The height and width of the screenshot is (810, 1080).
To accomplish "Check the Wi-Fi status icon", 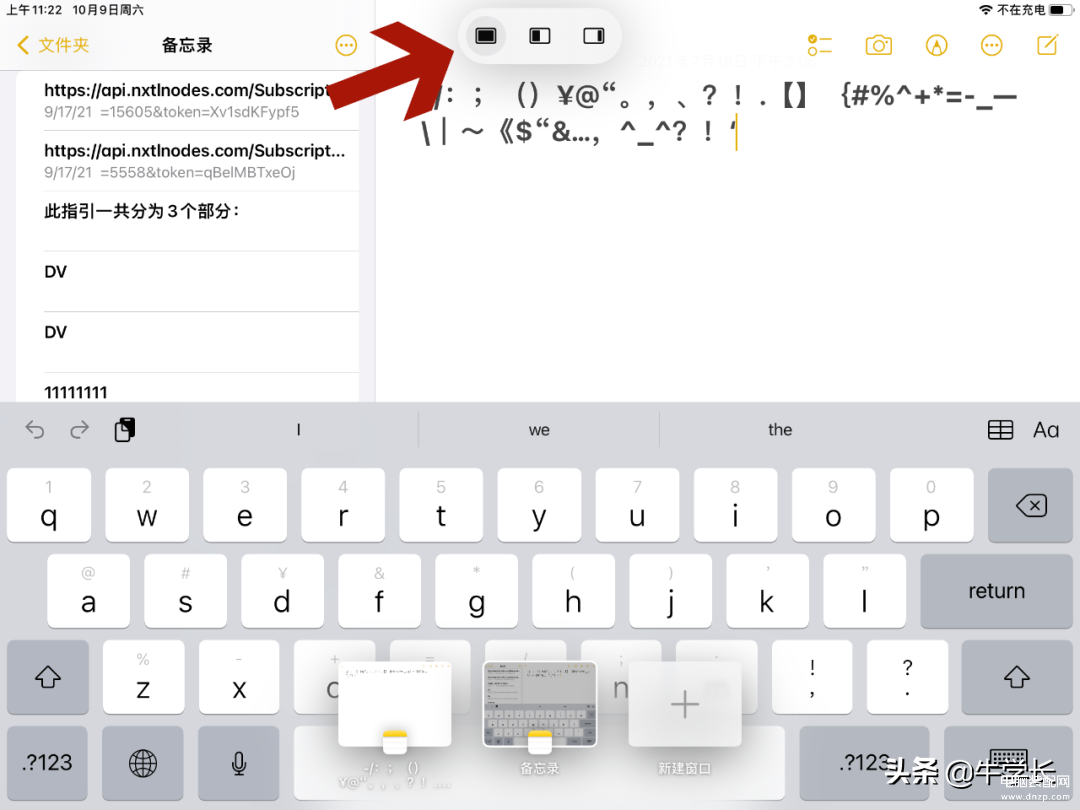I will coord(986,10).
